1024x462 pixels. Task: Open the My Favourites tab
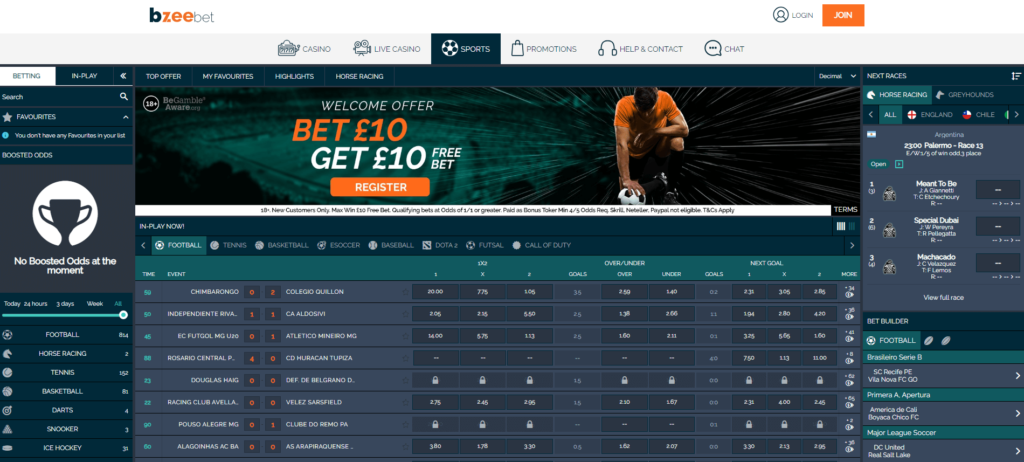pos(228,76)
